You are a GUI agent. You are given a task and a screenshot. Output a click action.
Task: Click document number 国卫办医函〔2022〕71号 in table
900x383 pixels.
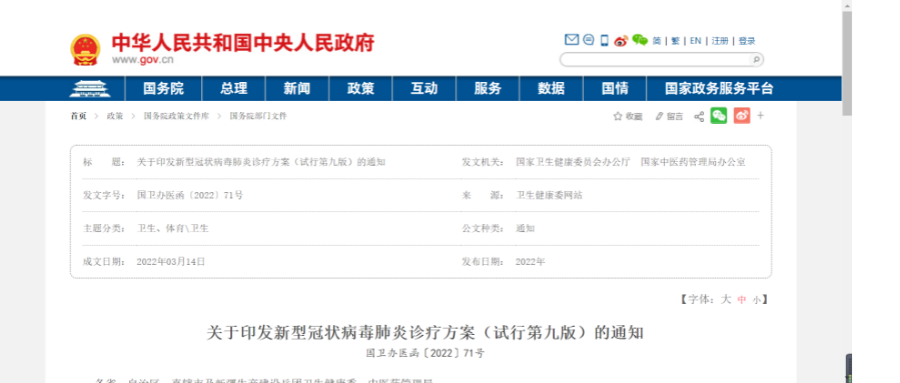[x=190, y=195]
